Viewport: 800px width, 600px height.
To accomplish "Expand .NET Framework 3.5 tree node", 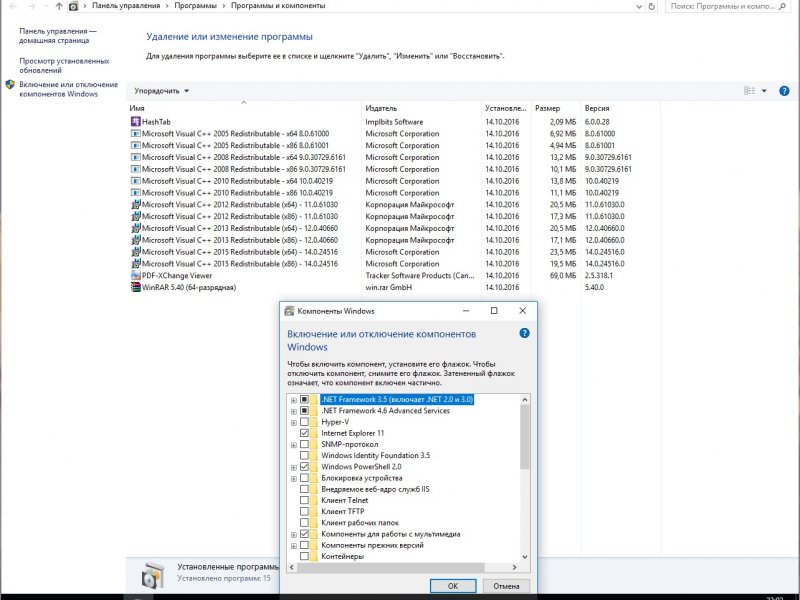I will (x=293, y=399).
